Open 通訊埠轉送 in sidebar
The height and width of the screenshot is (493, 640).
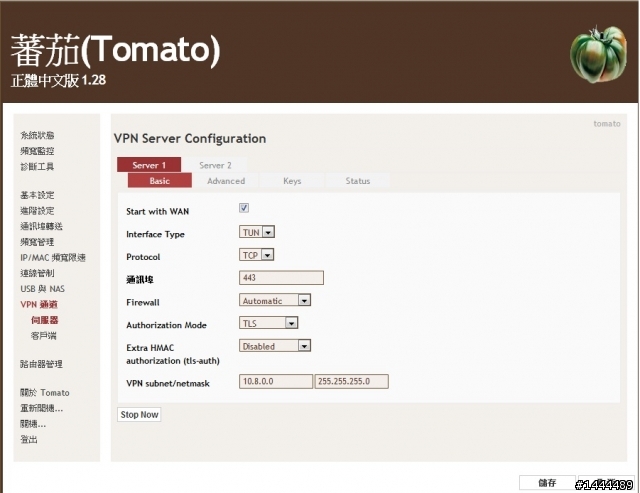(41, 226)
